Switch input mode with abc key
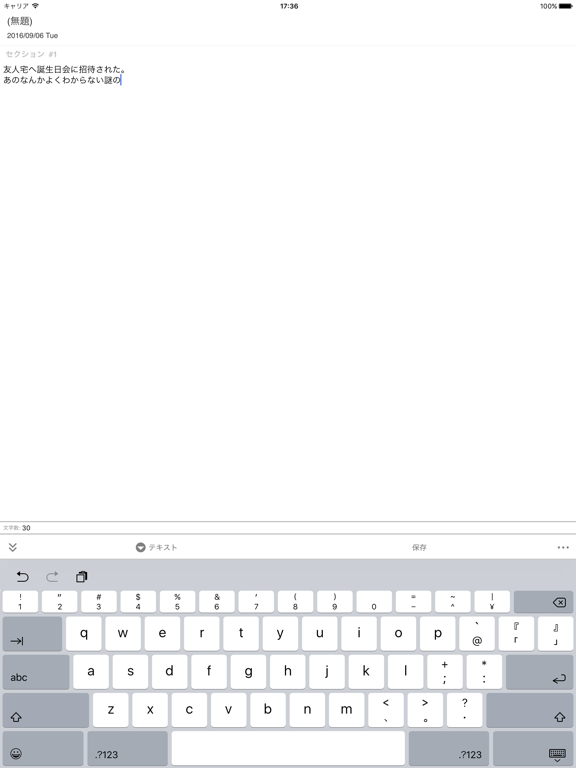The width and height of the screenshot is (576, 768). (x=36, y=672)
